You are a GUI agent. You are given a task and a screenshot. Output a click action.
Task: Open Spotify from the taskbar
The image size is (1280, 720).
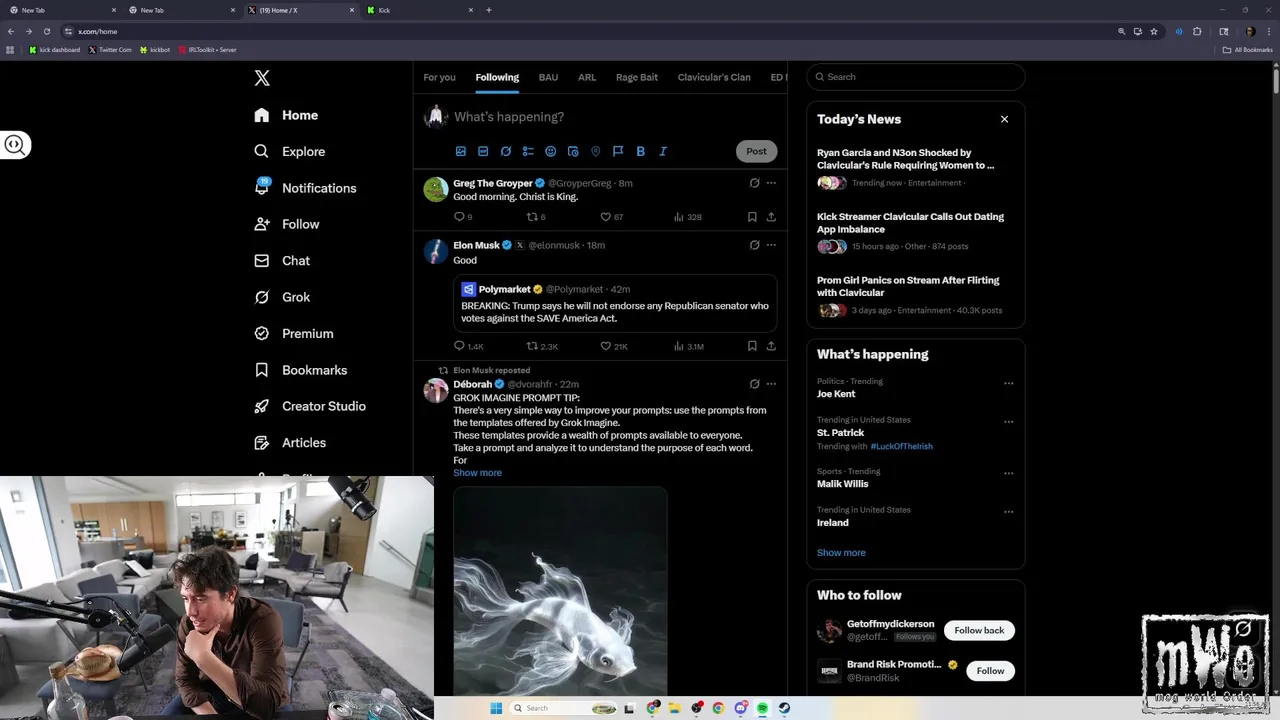(762, 708)
